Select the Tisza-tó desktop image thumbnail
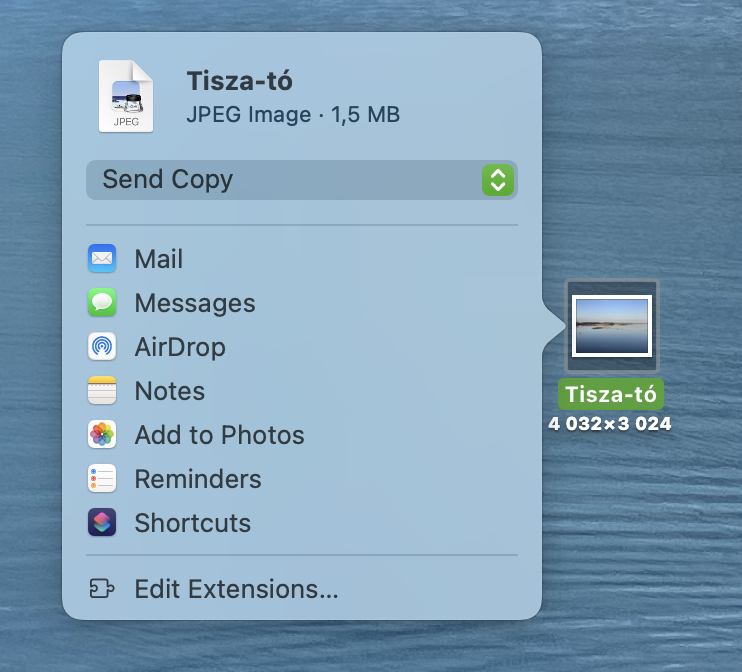 click(612, 326)
